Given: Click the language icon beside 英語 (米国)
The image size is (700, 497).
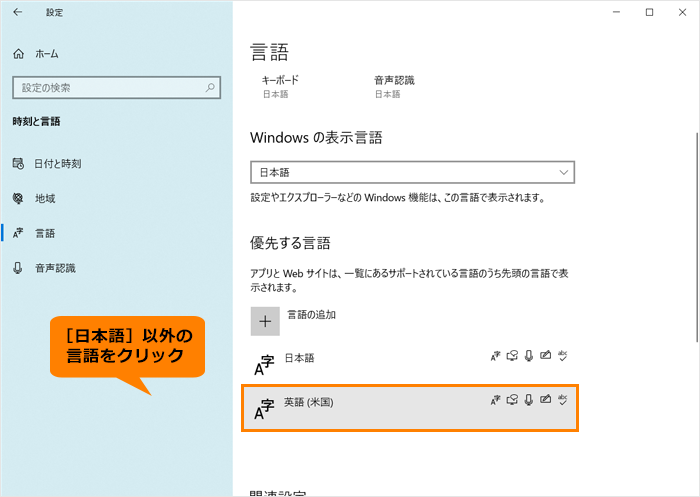Looking at the screenshot, I should [x=264, y=409].
